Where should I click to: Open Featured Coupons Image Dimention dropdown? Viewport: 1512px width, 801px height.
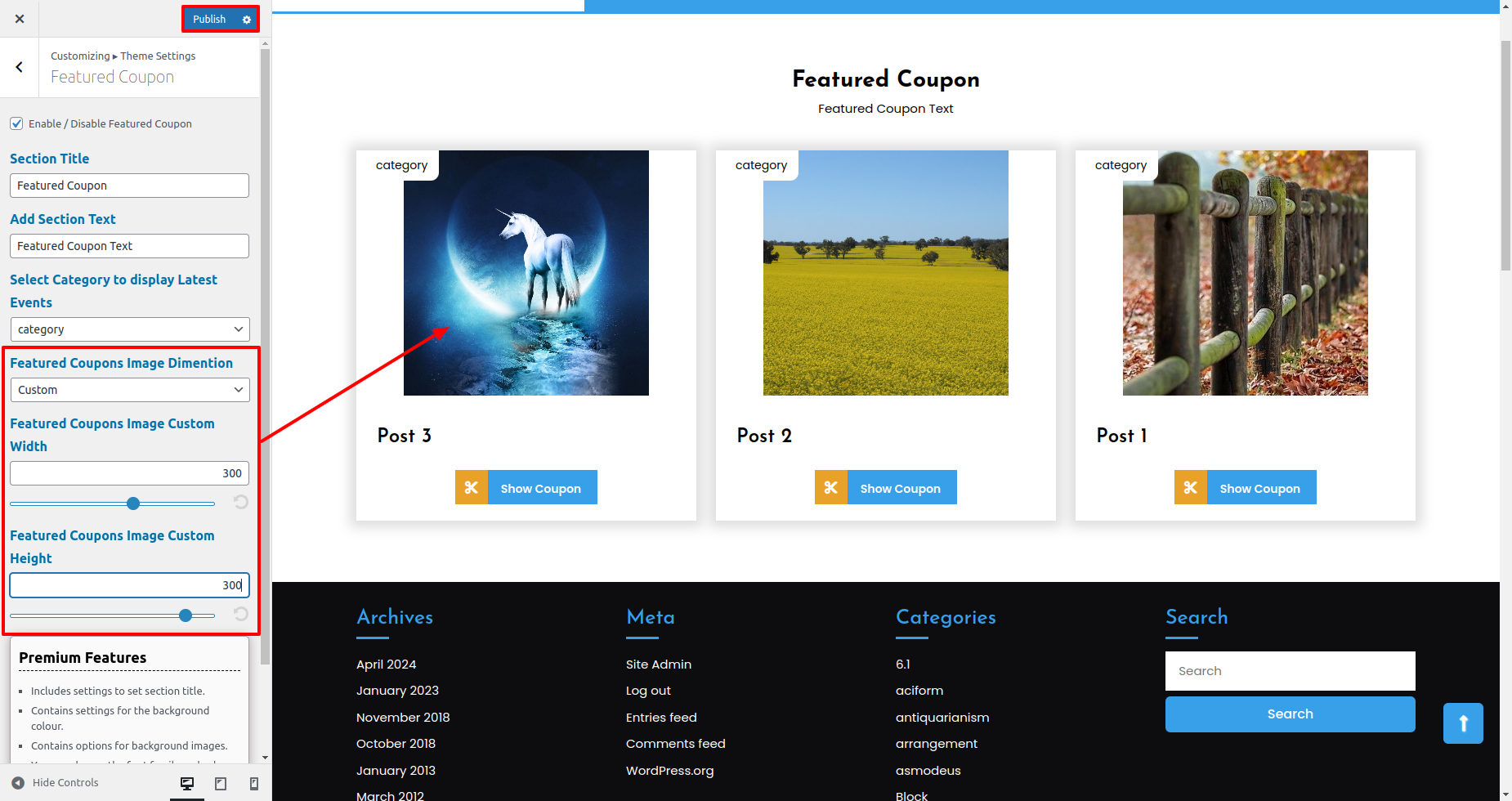[x=130, y=390]
